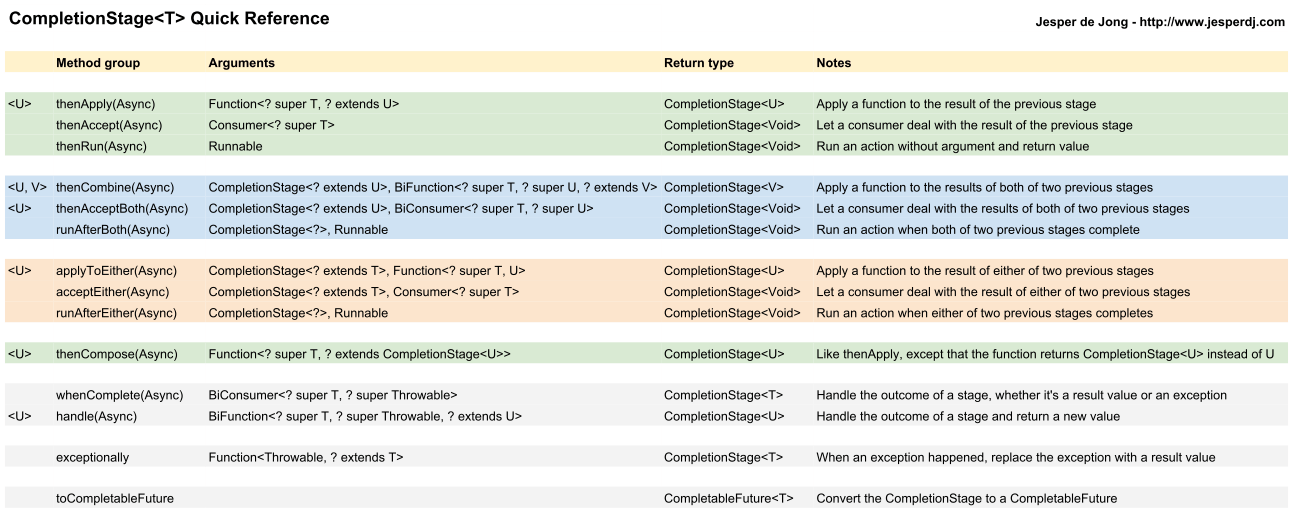Screen dimensions: 1307x526
Task: Select the thenCombine(Async) method cell
Action: point(114,188)
